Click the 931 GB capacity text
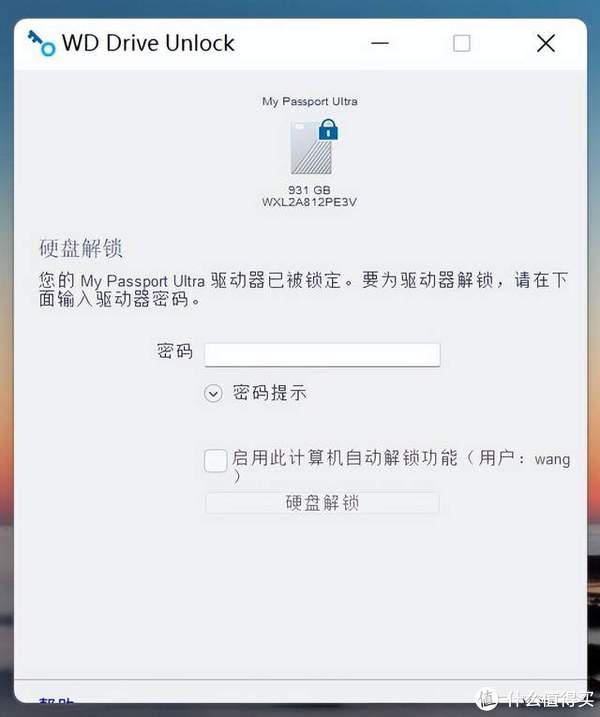The image size is (600, 717). [309, 190]
